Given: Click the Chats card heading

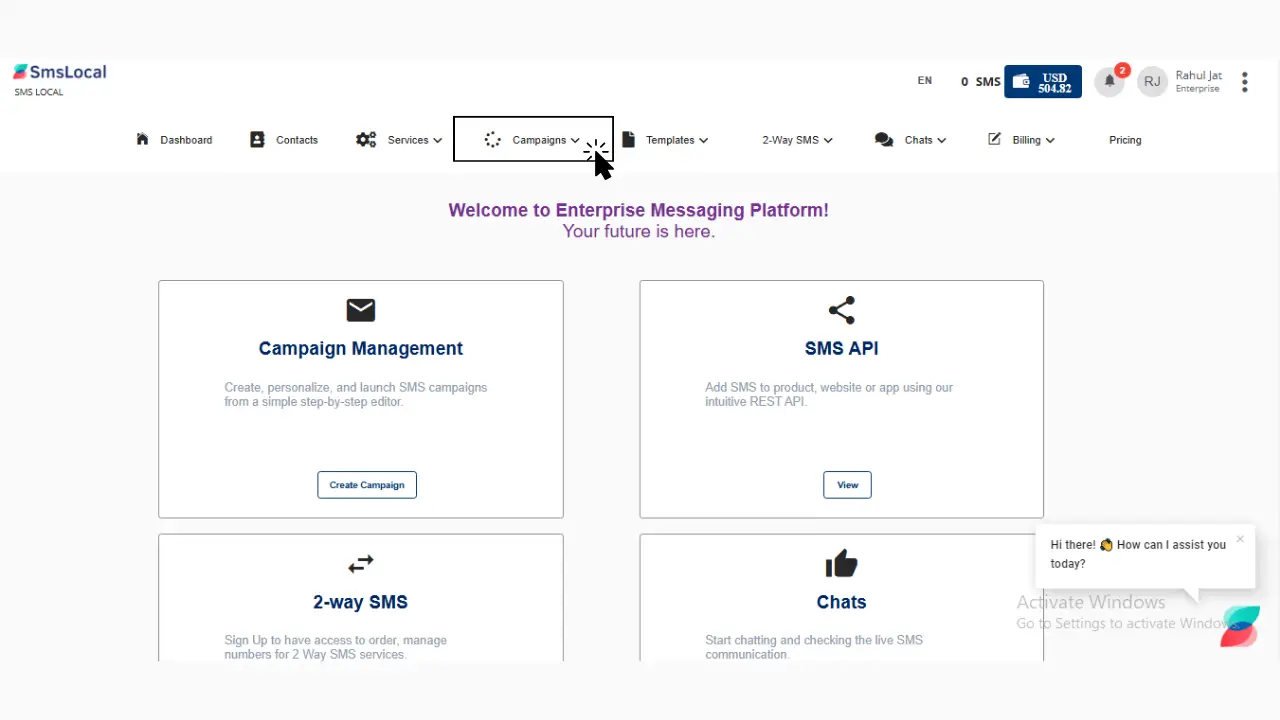Looking at the screenshot, I should pyautogui.click(x=842, y=602).
